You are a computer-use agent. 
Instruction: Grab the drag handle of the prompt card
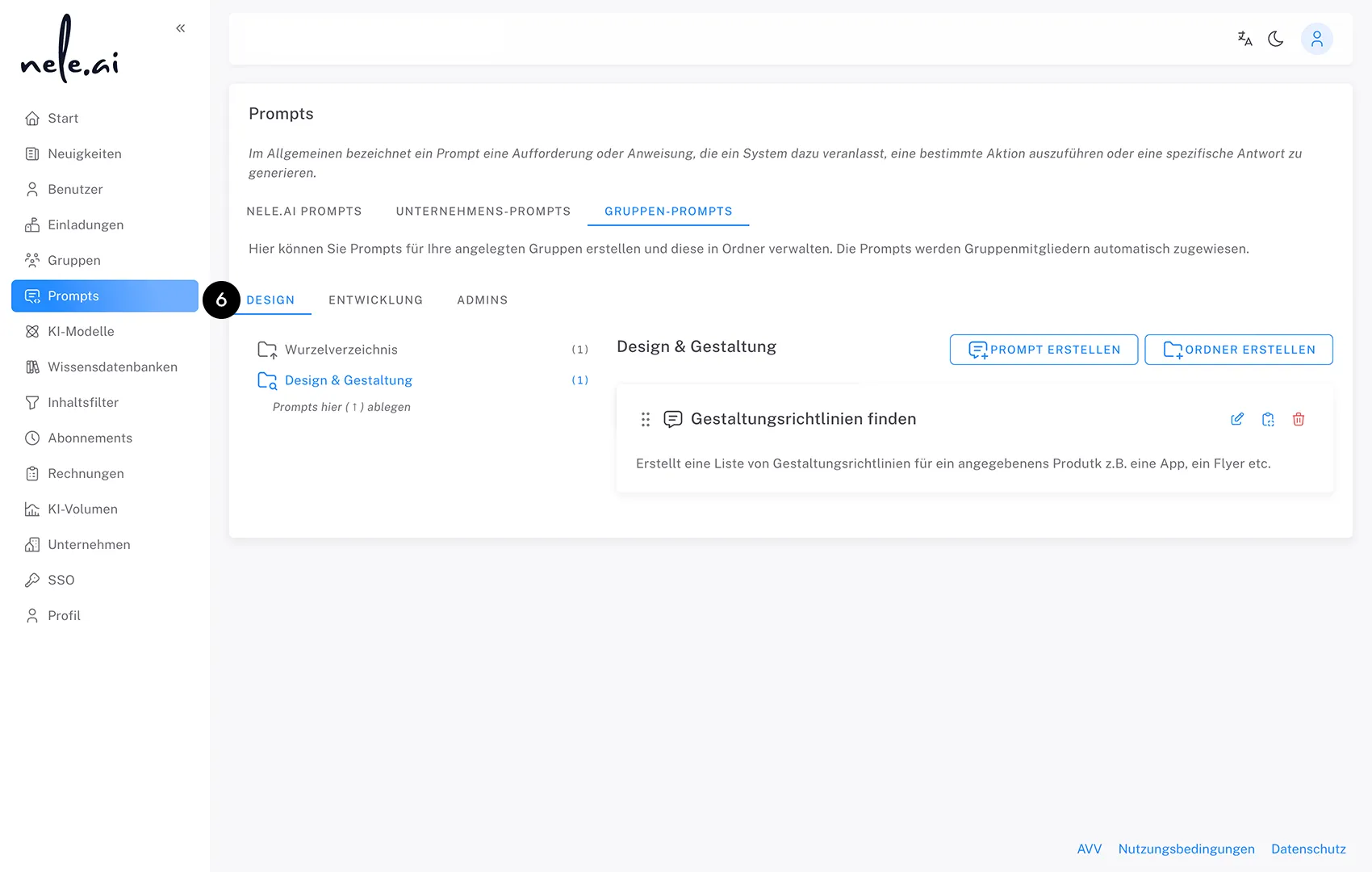645,419
